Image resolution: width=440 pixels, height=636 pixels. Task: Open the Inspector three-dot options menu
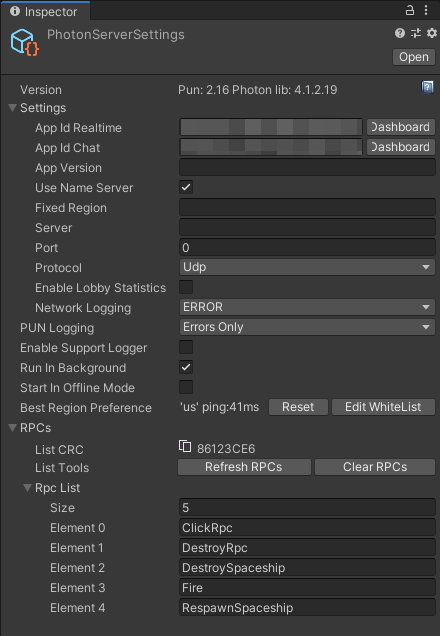[x=426, y=11]
